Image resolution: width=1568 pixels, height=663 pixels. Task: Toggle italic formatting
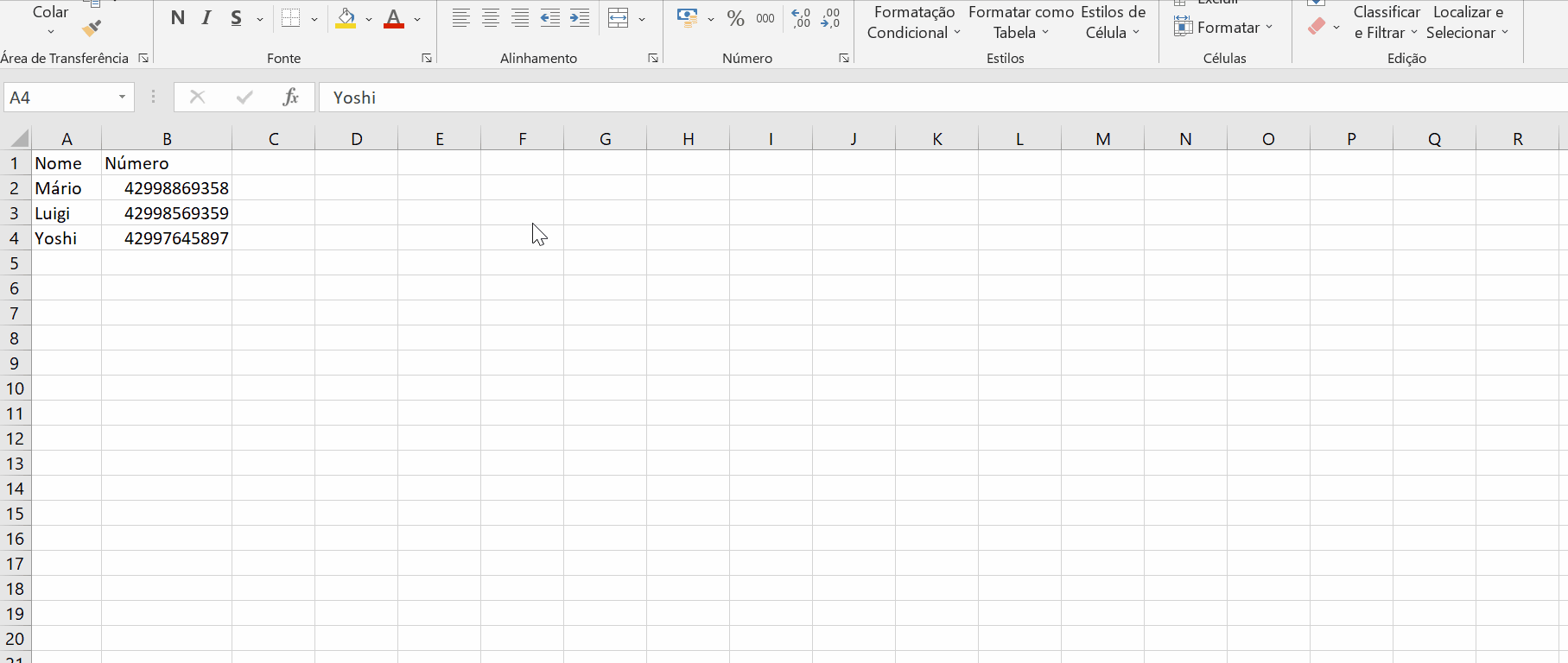[x=206, y=18]
